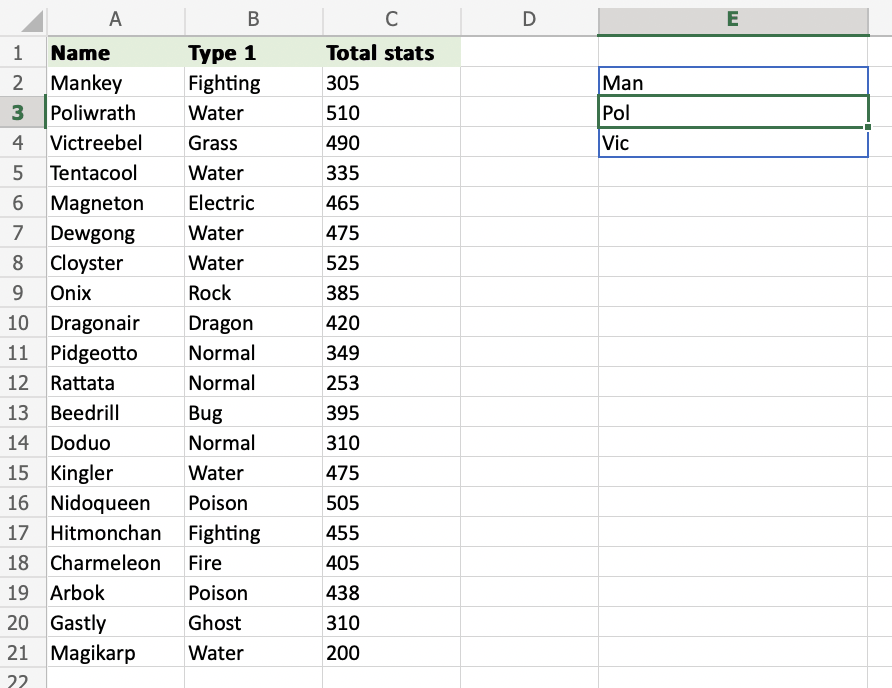Click the "Hitmonchan" name cell
The width and height of the screenshot is (892, 688).
click(115, 533)
